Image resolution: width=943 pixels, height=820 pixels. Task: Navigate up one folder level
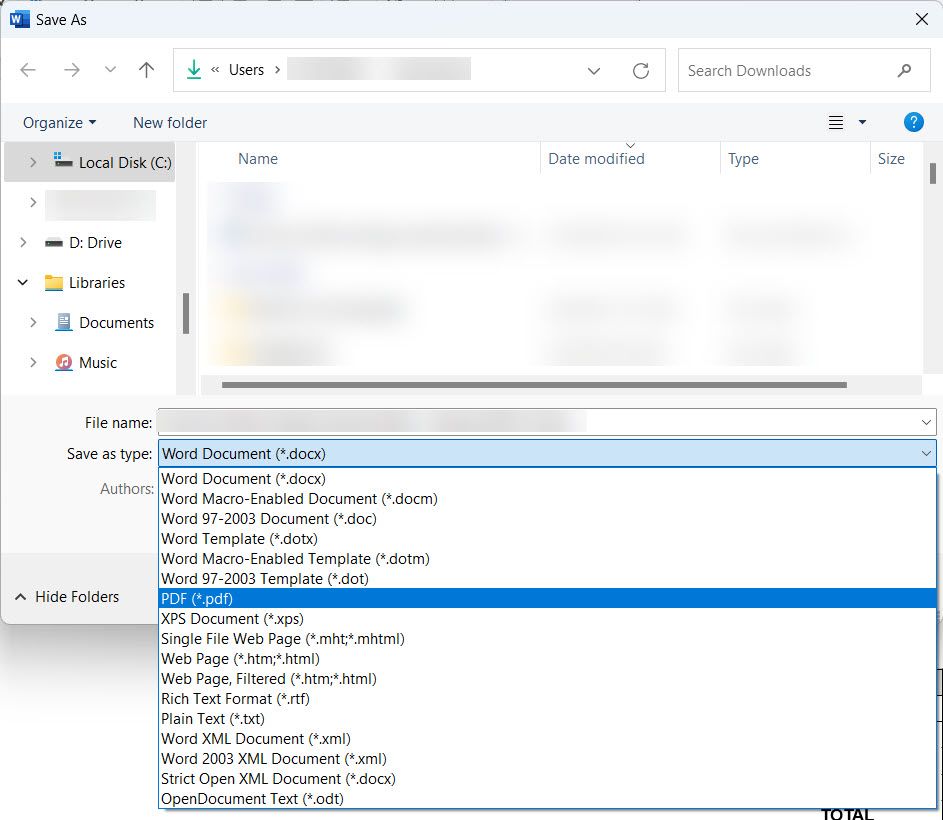[x=146, y=70]
